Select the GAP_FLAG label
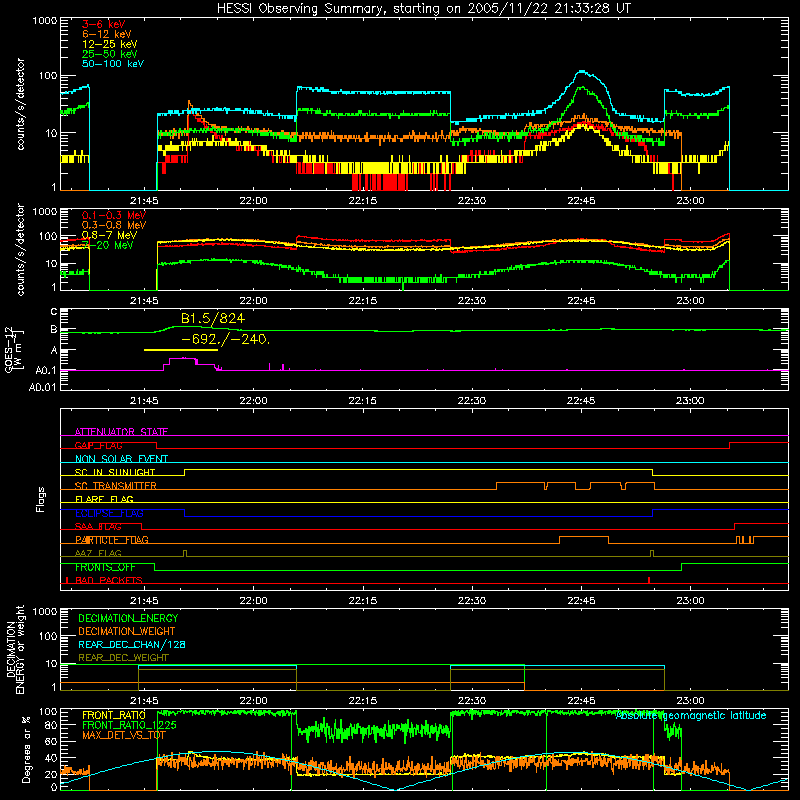The width and height of the screenshot is (800, 800). pos(98,445)
